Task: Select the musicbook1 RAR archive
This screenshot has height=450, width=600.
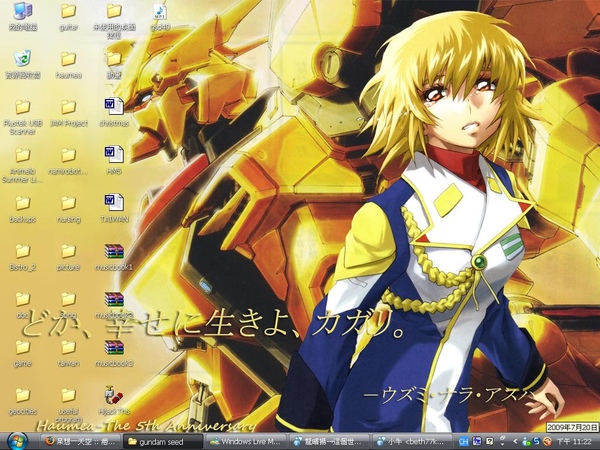Action: 114,257
